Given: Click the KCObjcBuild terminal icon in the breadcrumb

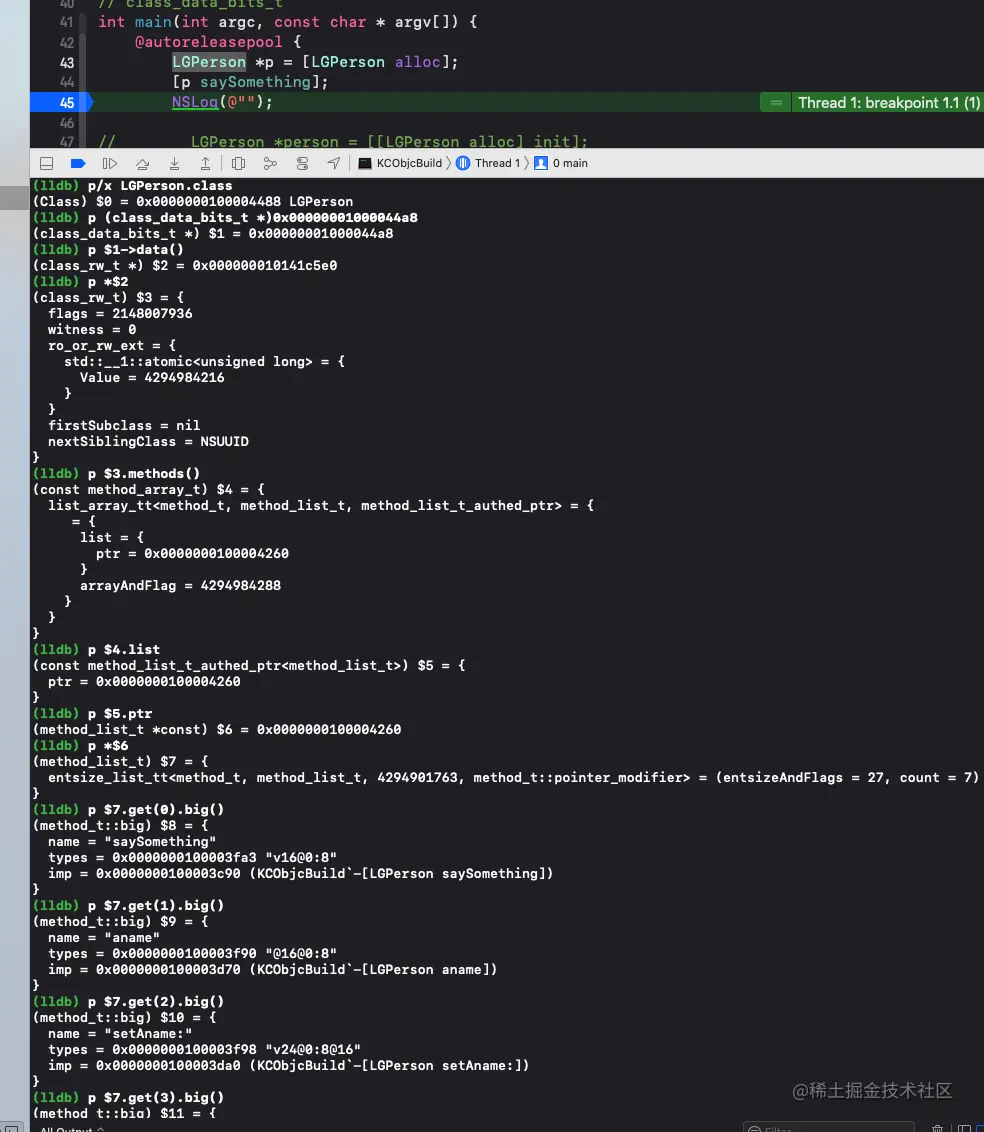Looking at the screenshot, I should (365, 163).
